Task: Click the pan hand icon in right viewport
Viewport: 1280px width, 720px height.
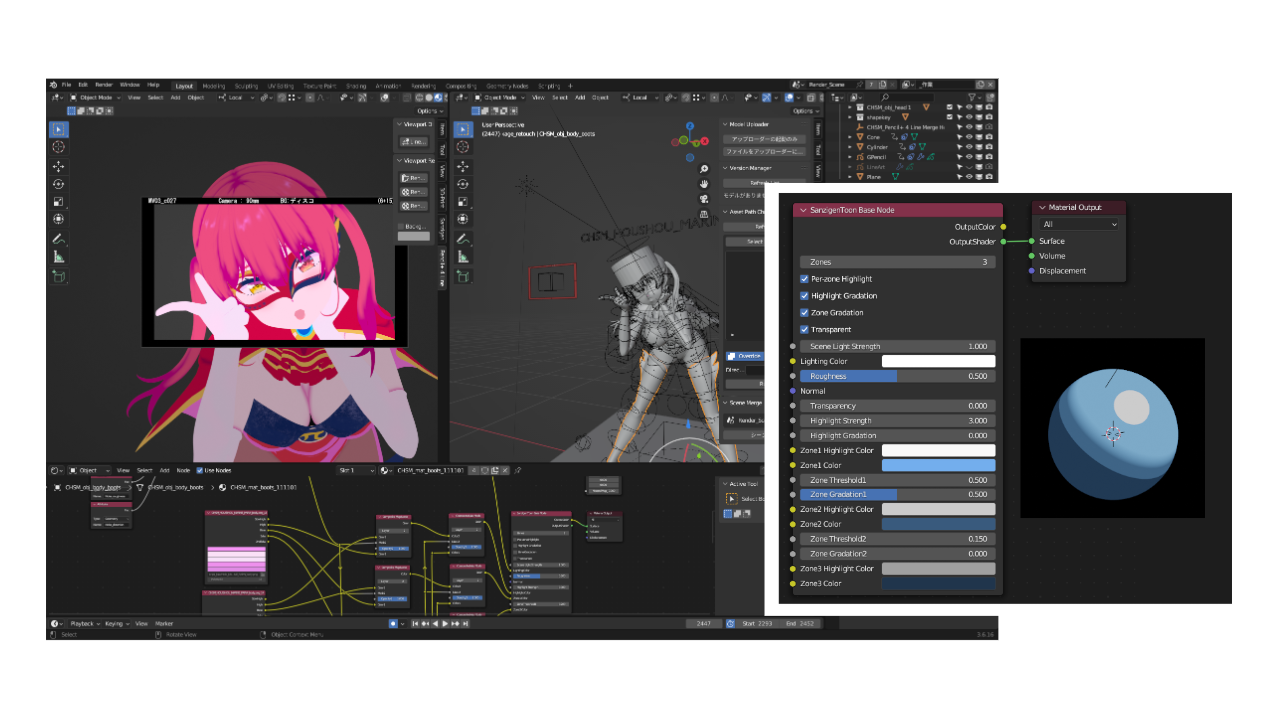Action: pos(704,184)
